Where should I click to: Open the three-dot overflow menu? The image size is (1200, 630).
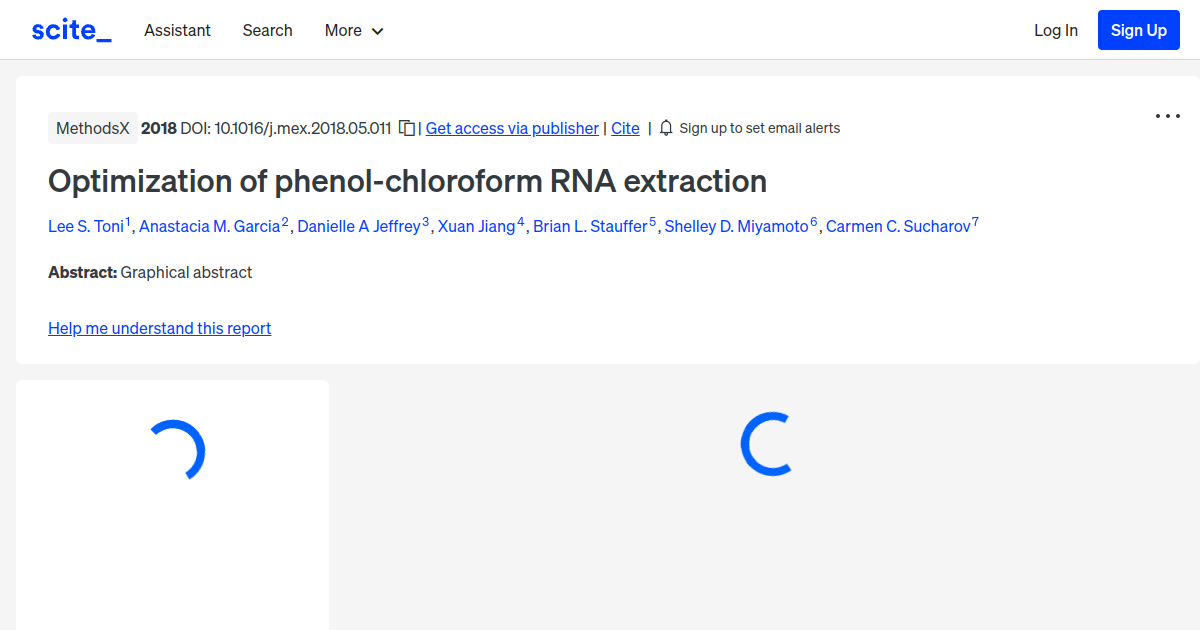point(1167,116)
